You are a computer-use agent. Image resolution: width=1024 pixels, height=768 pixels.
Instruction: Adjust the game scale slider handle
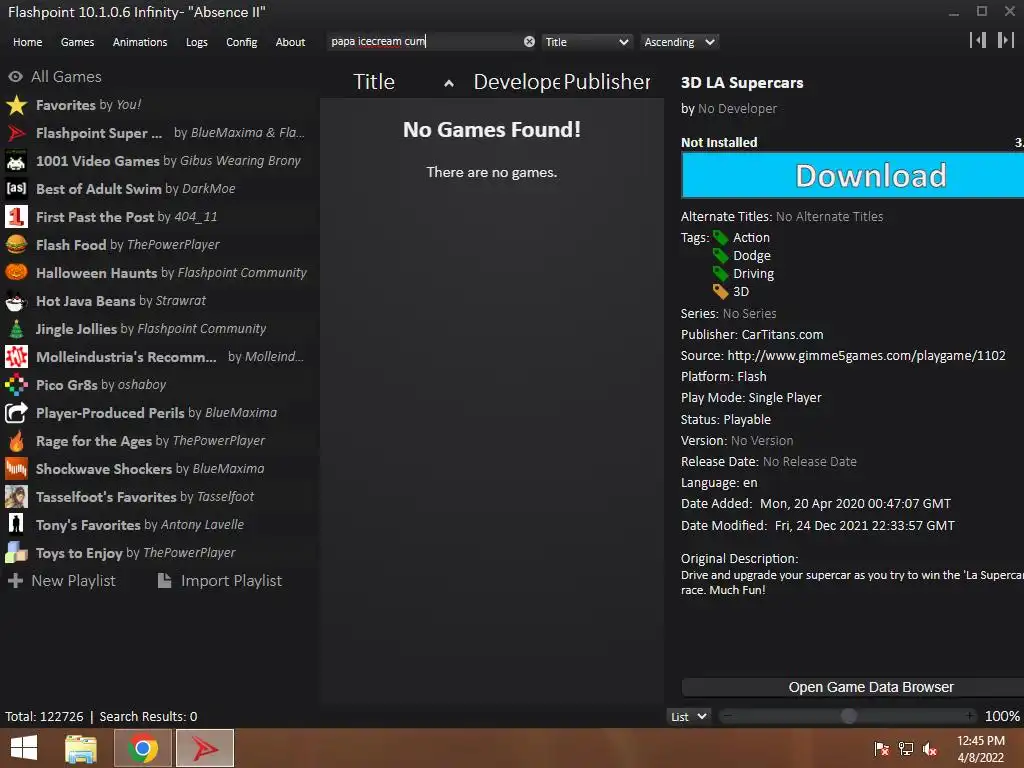(x=848, y=716)
